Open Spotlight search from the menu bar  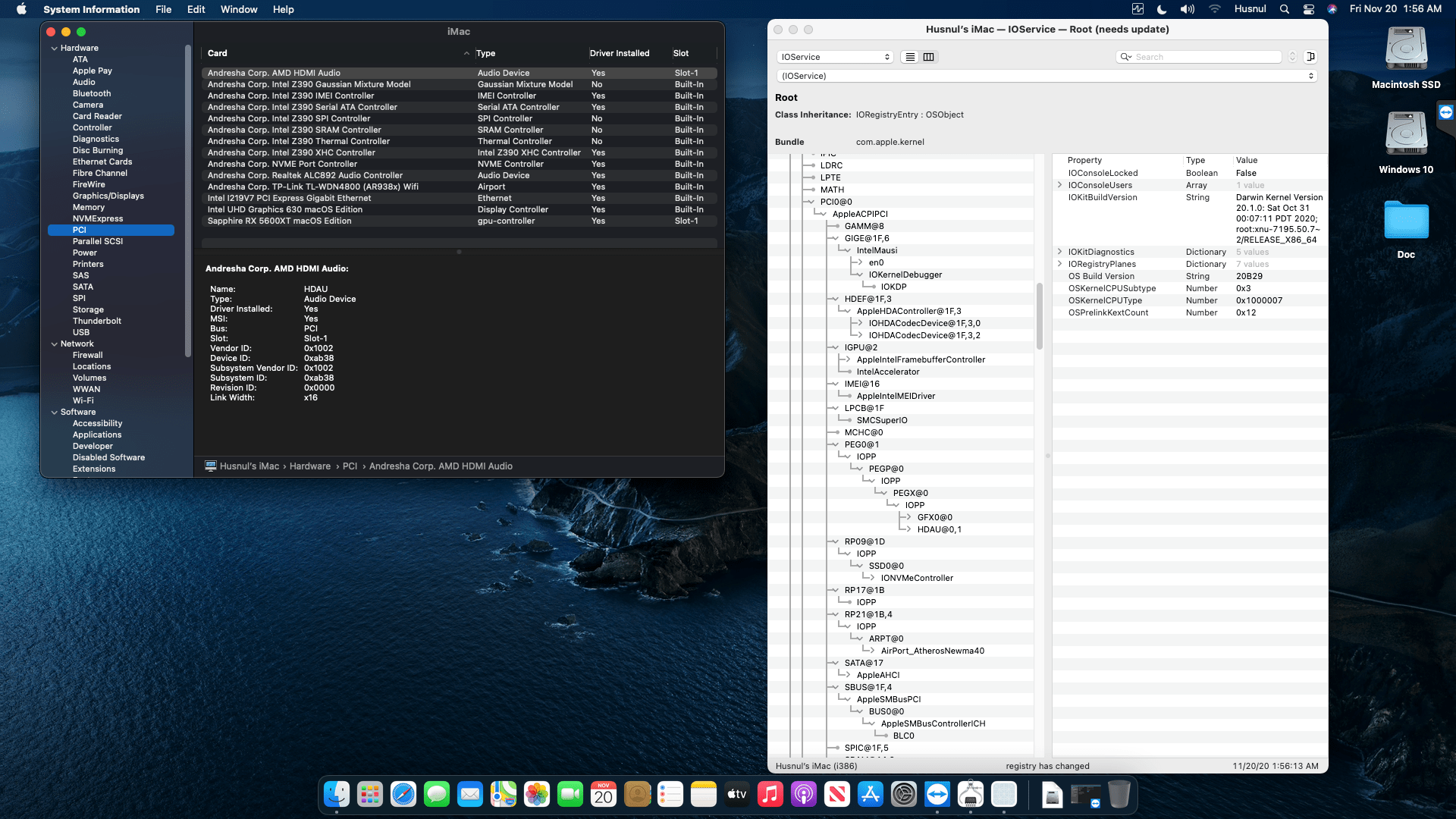click(1284, 9)
